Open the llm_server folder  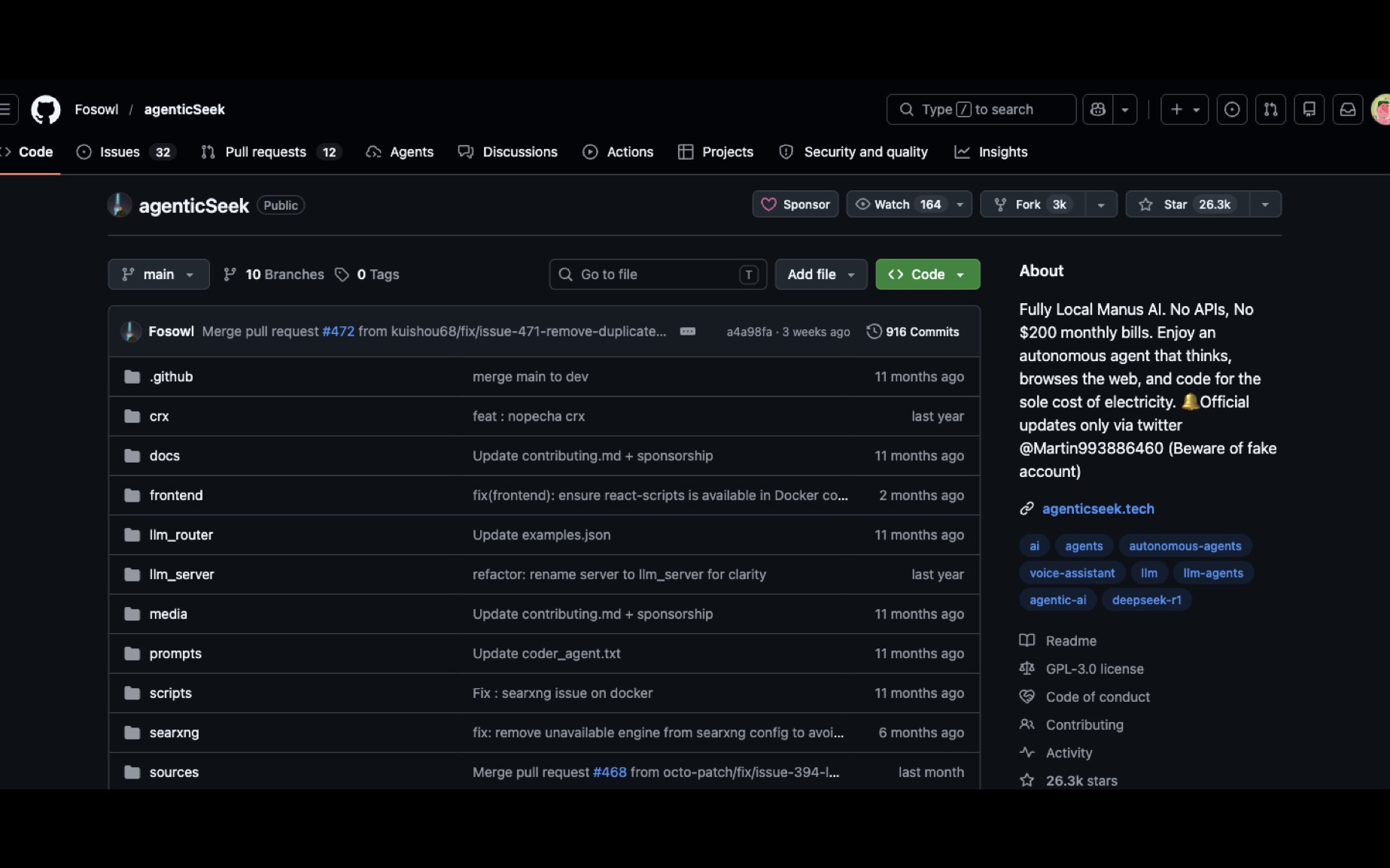click(x=181, y=575)
